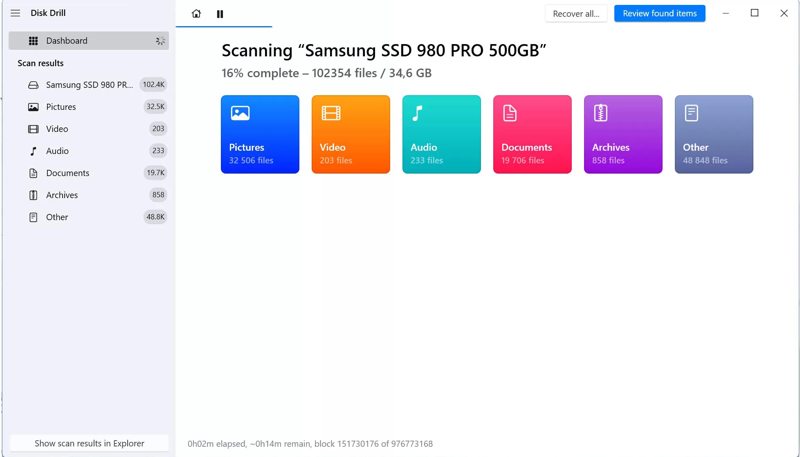The height and width of the screenshot is (457, 800).
Task: Open the hamburger menu beside Disk Drill
Action: (15, 13)
